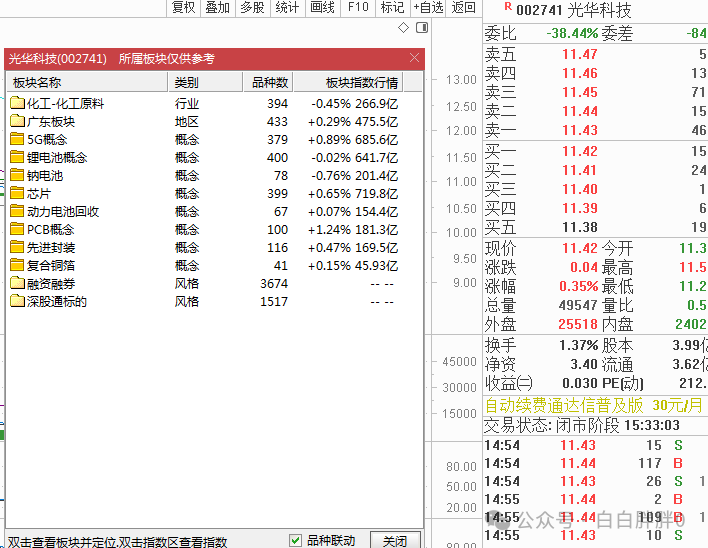Click the 返回 toolbar button

[464, 8]
